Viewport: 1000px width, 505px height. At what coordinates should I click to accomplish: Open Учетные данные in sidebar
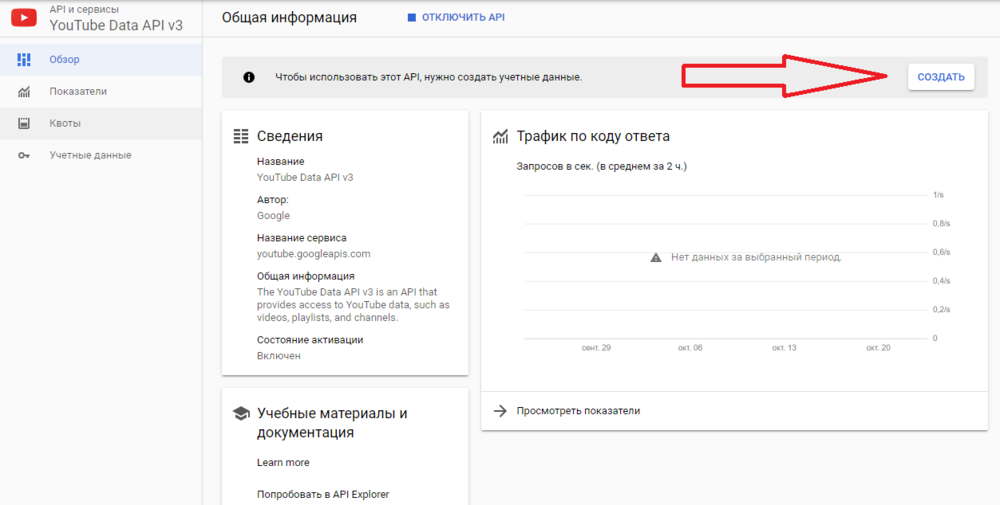[90, 156]
